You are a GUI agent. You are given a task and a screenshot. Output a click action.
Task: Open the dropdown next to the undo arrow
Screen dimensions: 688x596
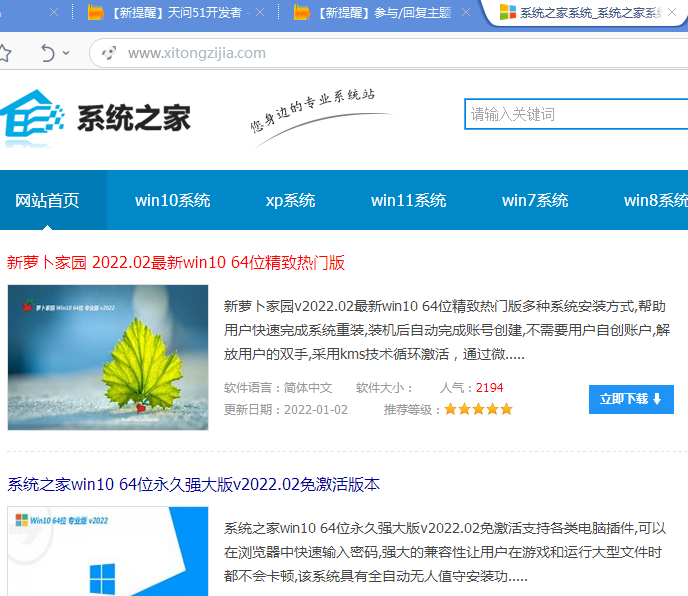66,53
